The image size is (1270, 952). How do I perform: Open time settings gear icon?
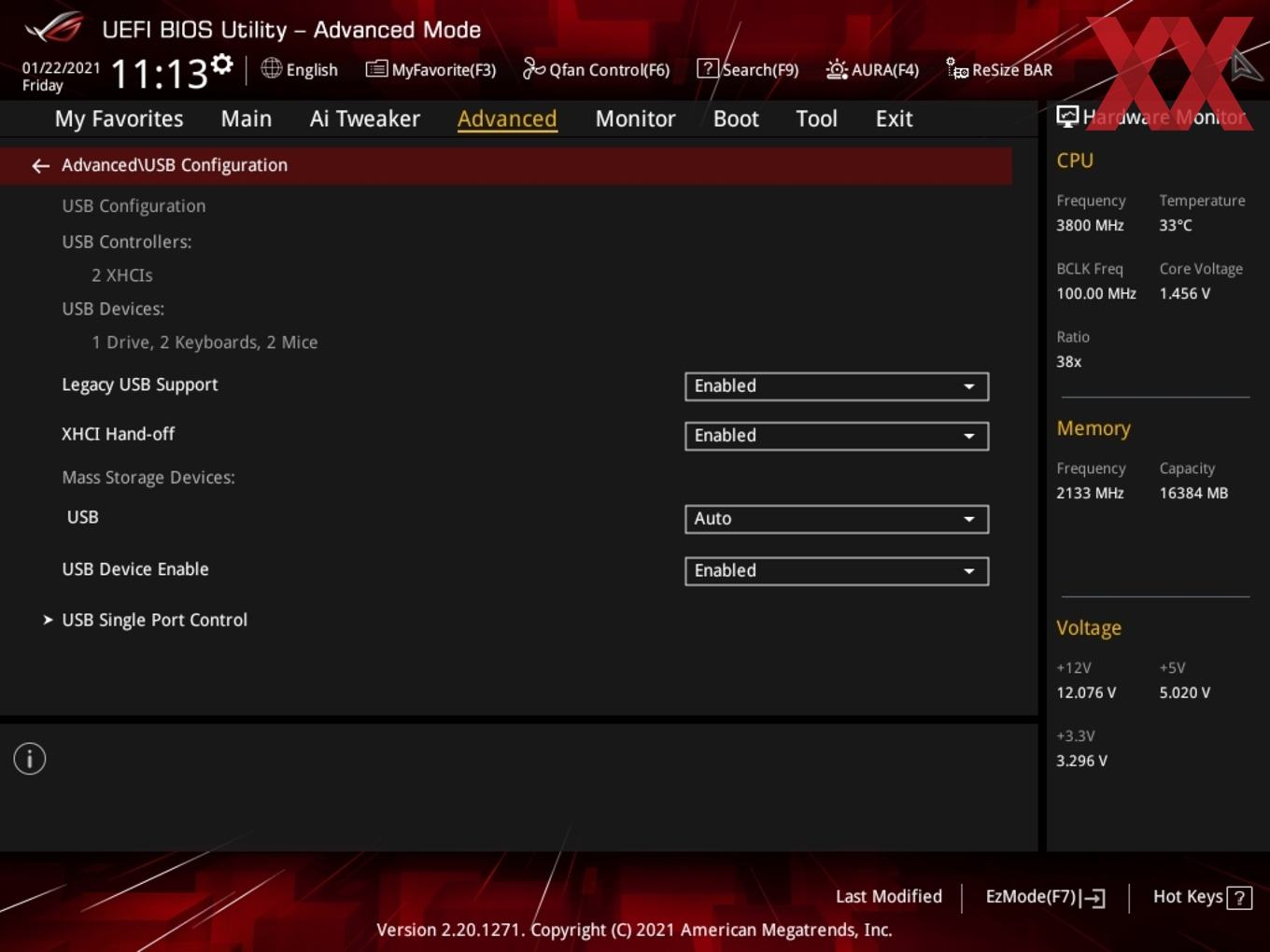(221, 63)
